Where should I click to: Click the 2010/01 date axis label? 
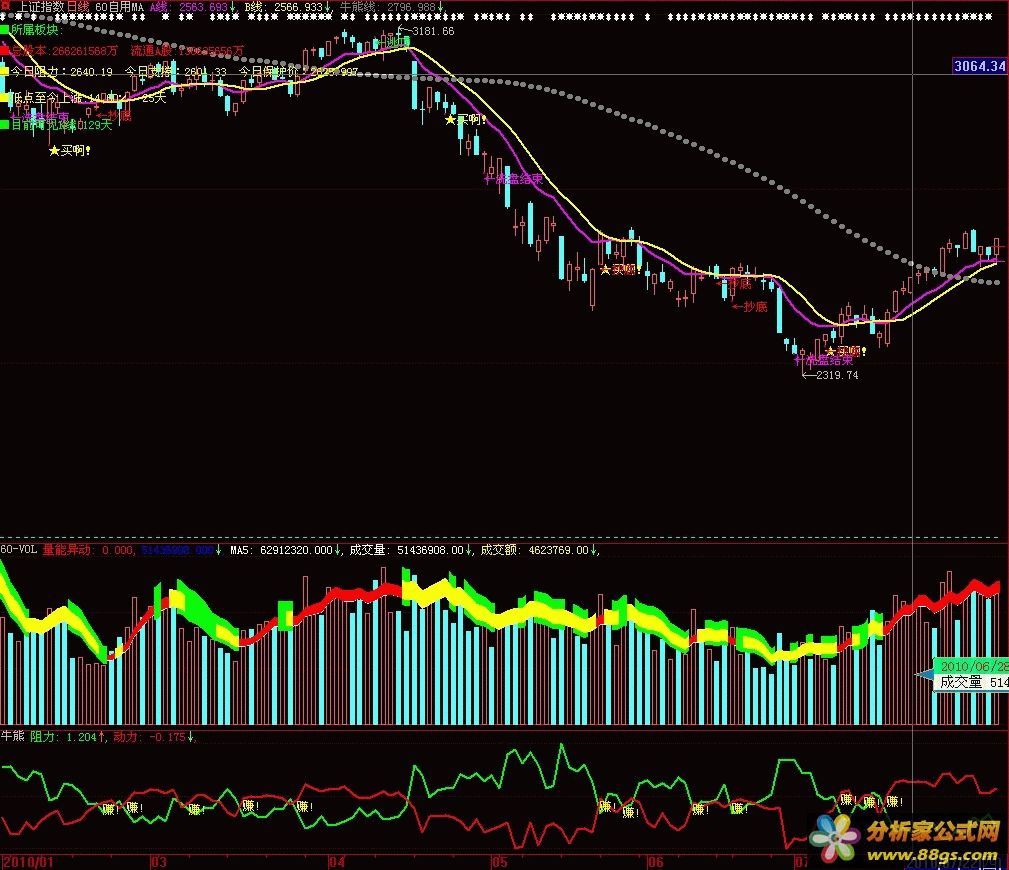27,862
